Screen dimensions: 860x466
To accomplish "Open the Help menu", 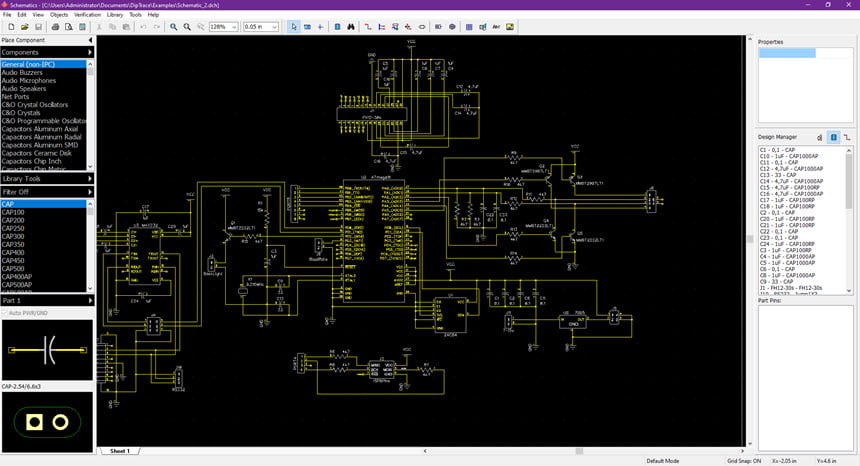I will pyautogui.click(x=154, y=15).
